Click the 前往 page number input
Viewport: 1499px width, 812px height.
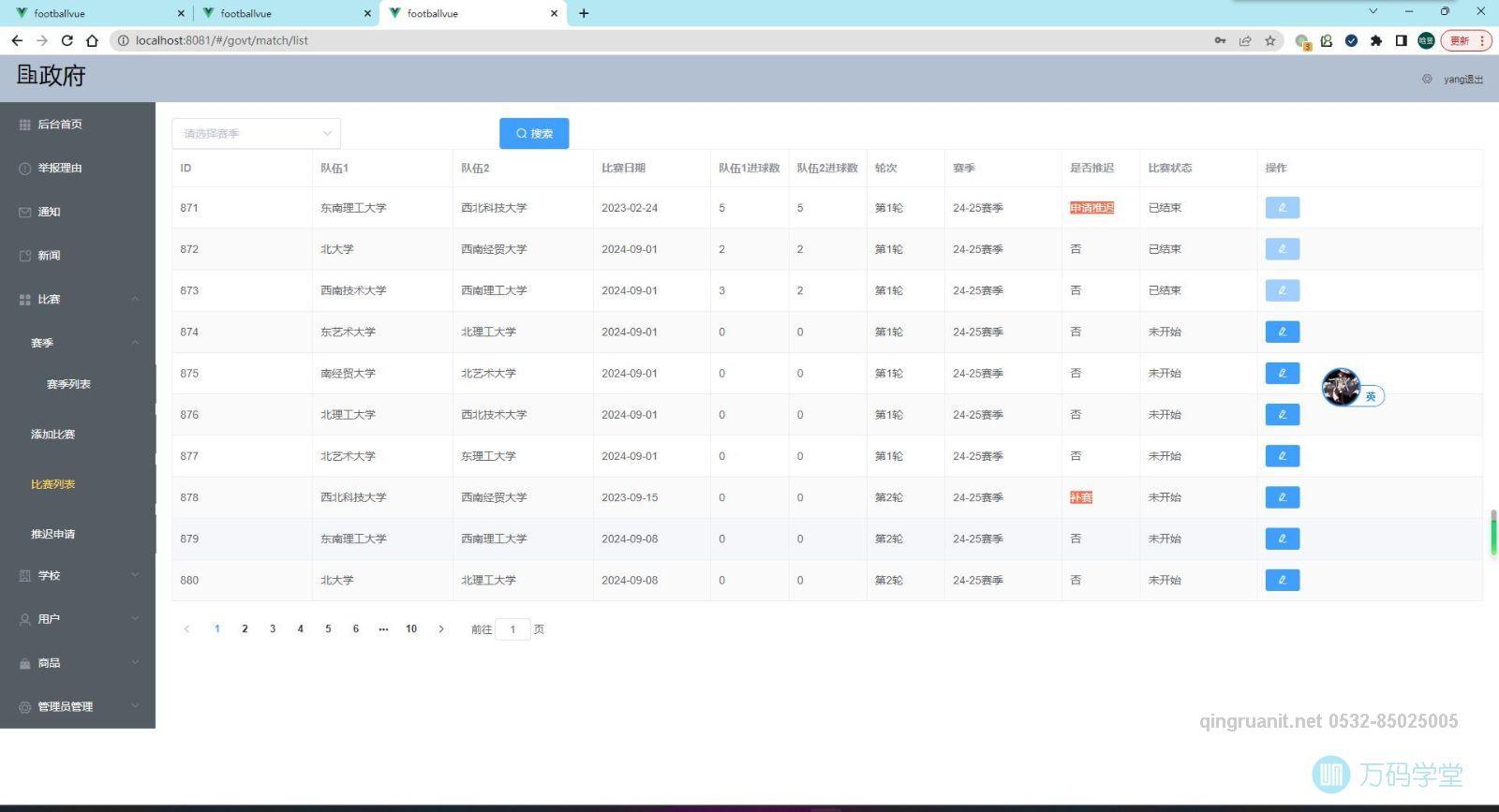coord(512,629)
